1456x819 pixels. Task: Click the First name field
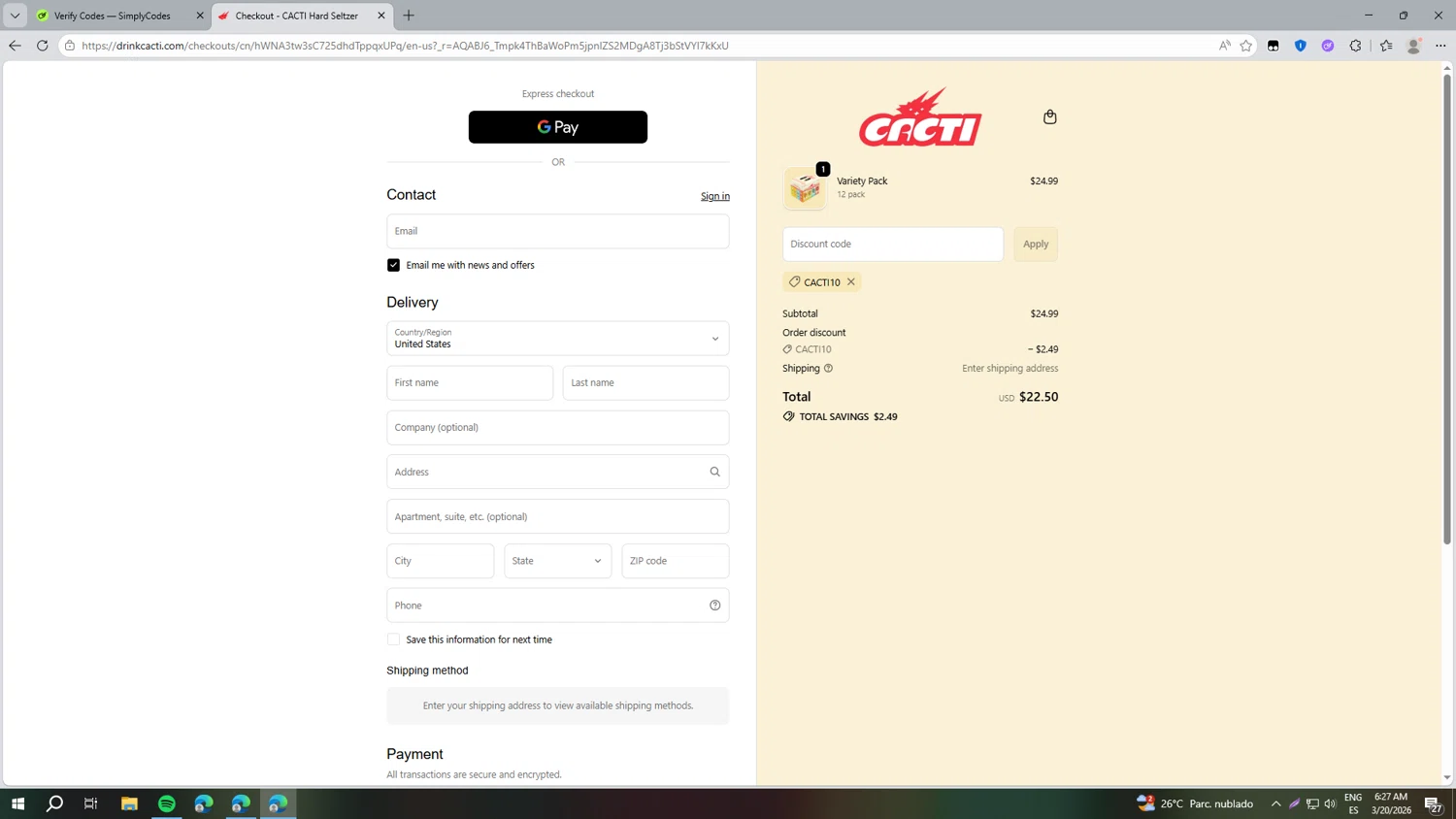(x=470, y=383)
